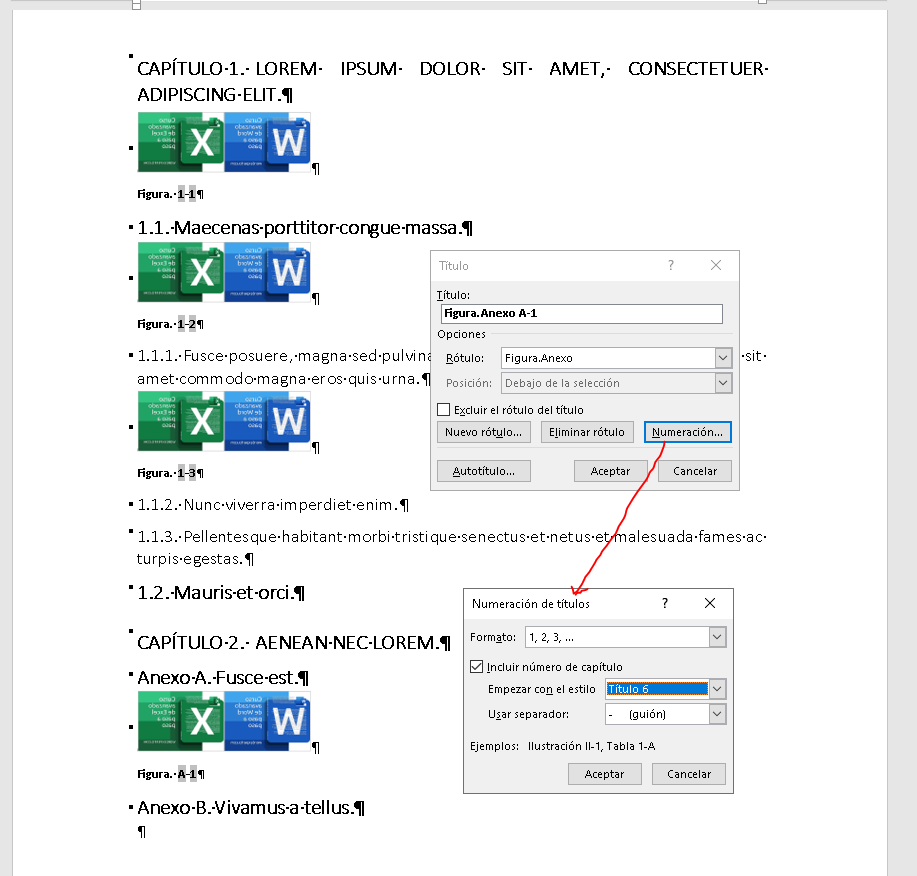Cancel the Título dialog

pyautogui.click(x=695, y=471)
